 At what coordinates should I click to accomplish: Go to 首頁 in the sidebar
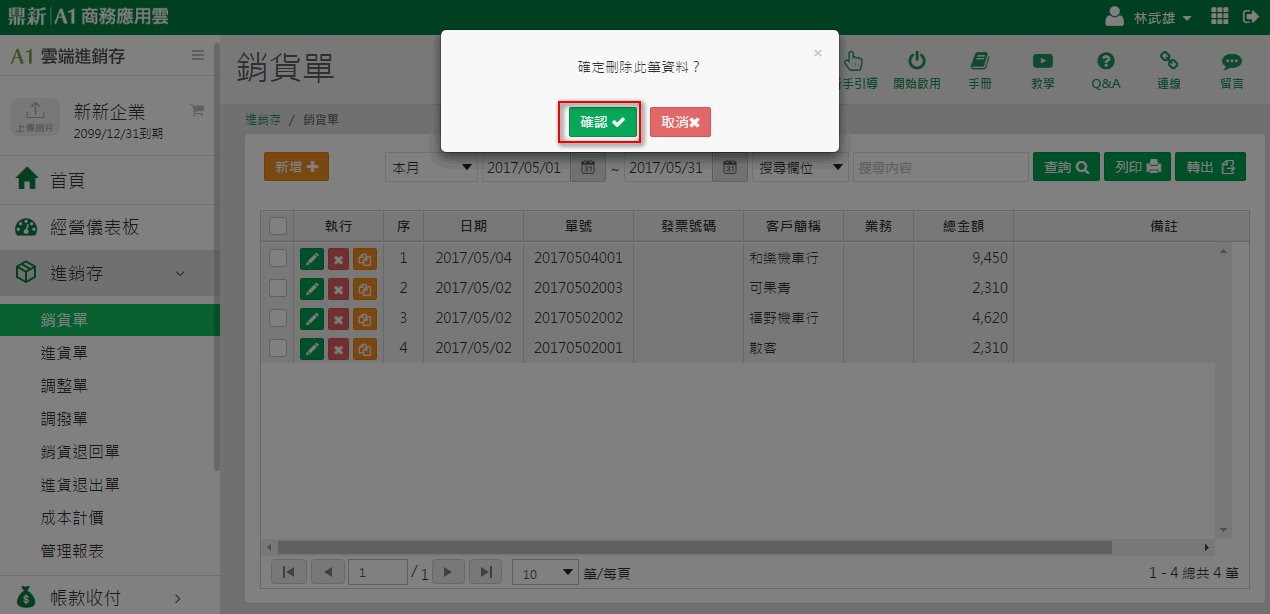click(x=110, y=180)
